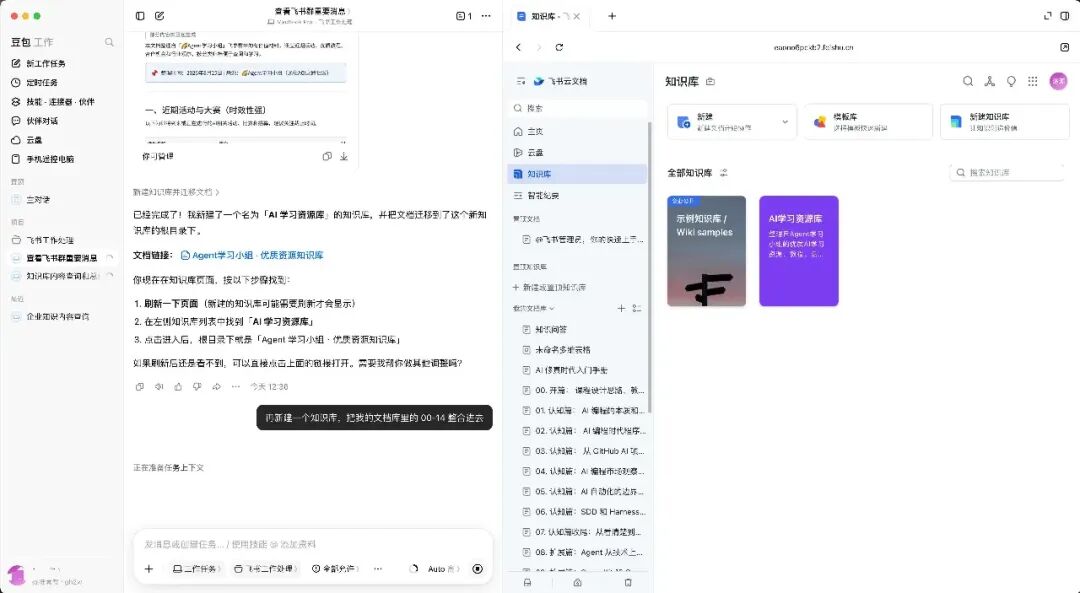Screen dimensions: 1080x593
Task: Expand the 新建知识库并迁移文档 step summary
Action: (x=176, y=192)
